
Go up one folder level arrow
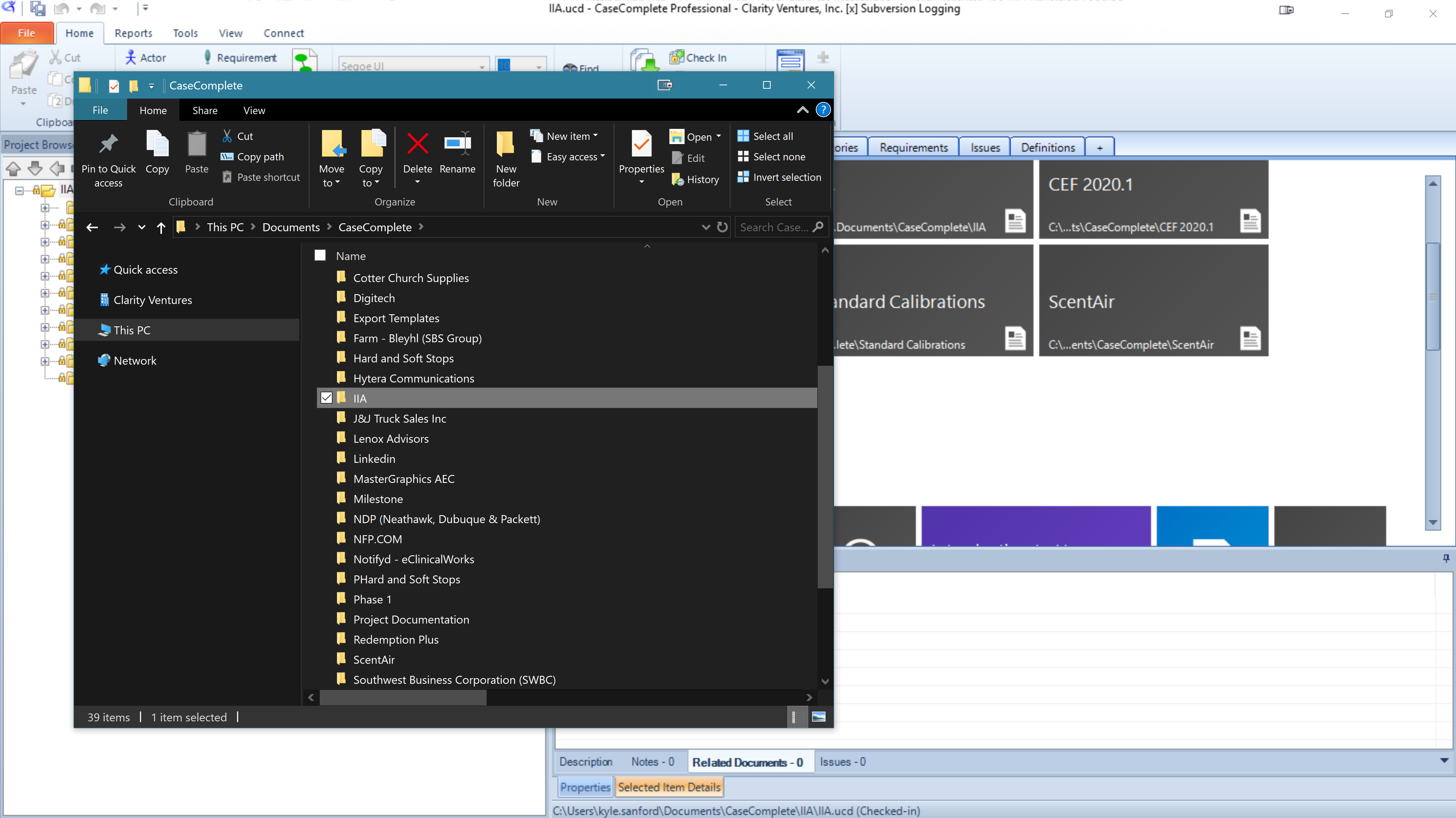coord(161,227)
